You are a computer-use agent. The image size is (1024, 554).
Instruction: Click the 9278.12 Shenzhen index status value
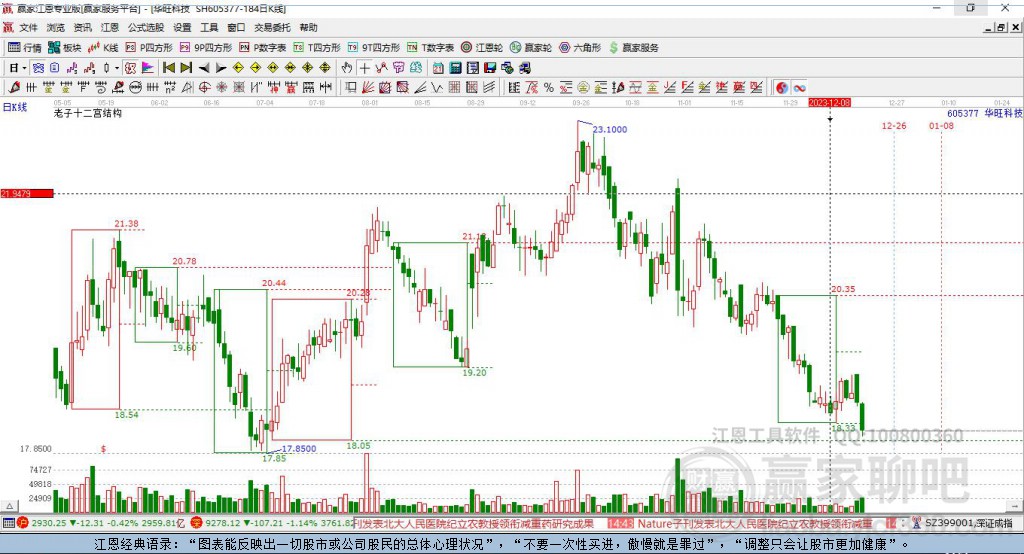coord(223,523)
